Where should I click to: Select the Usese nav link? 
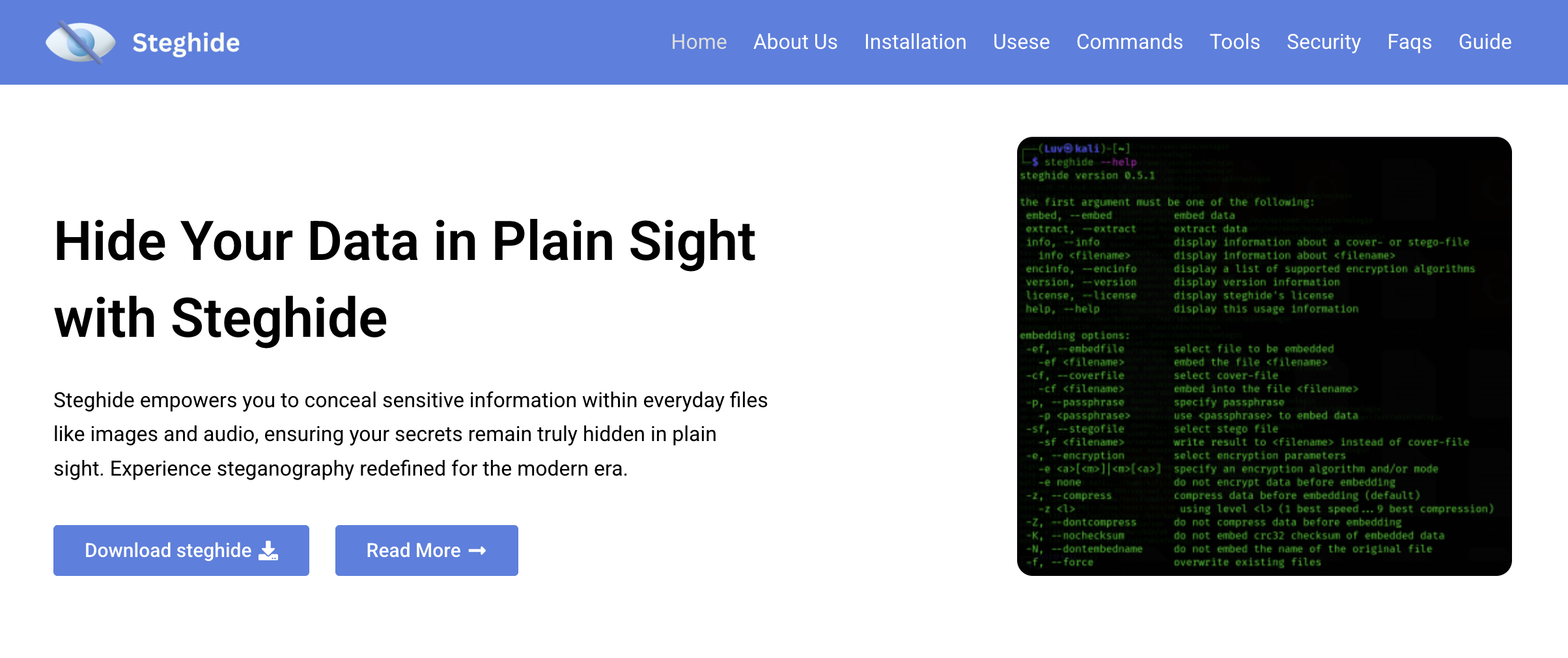(x=1021, y=42)
